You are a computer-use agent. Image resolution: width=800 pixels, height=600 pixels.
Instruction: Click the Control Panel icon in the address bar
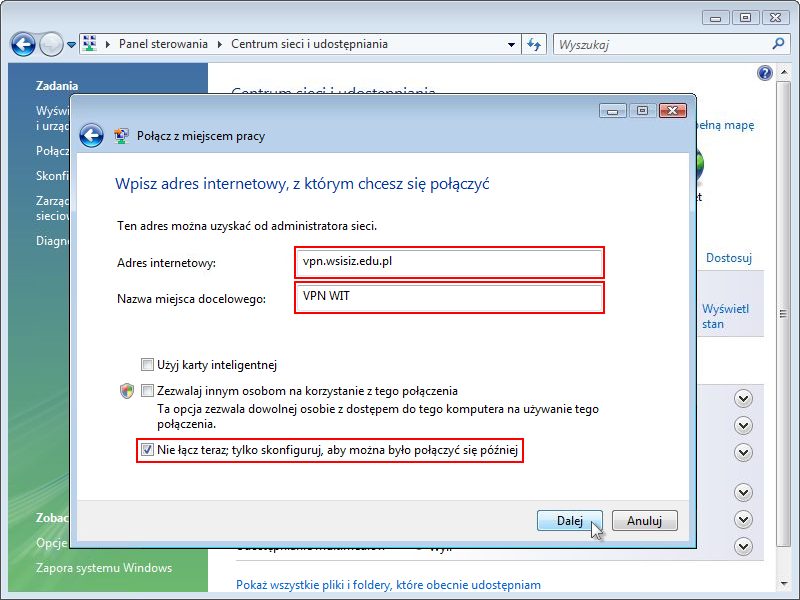point(90,44)
